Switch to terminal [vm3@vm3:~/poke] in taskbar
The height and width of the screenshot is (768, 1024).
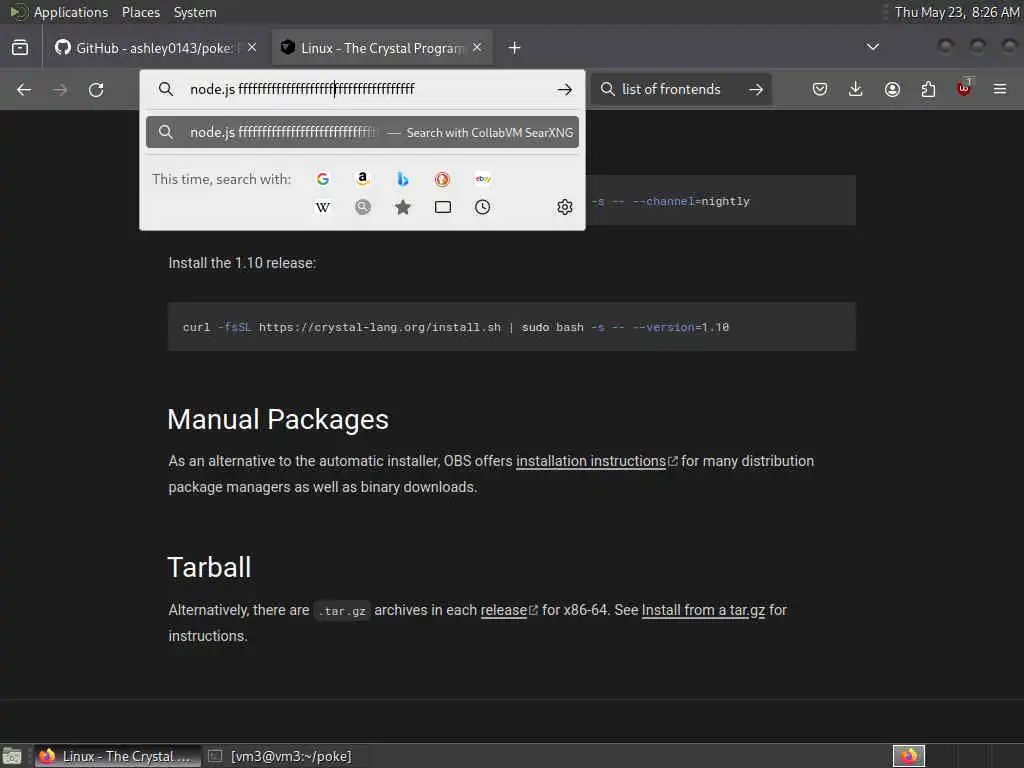coord(281,756)
